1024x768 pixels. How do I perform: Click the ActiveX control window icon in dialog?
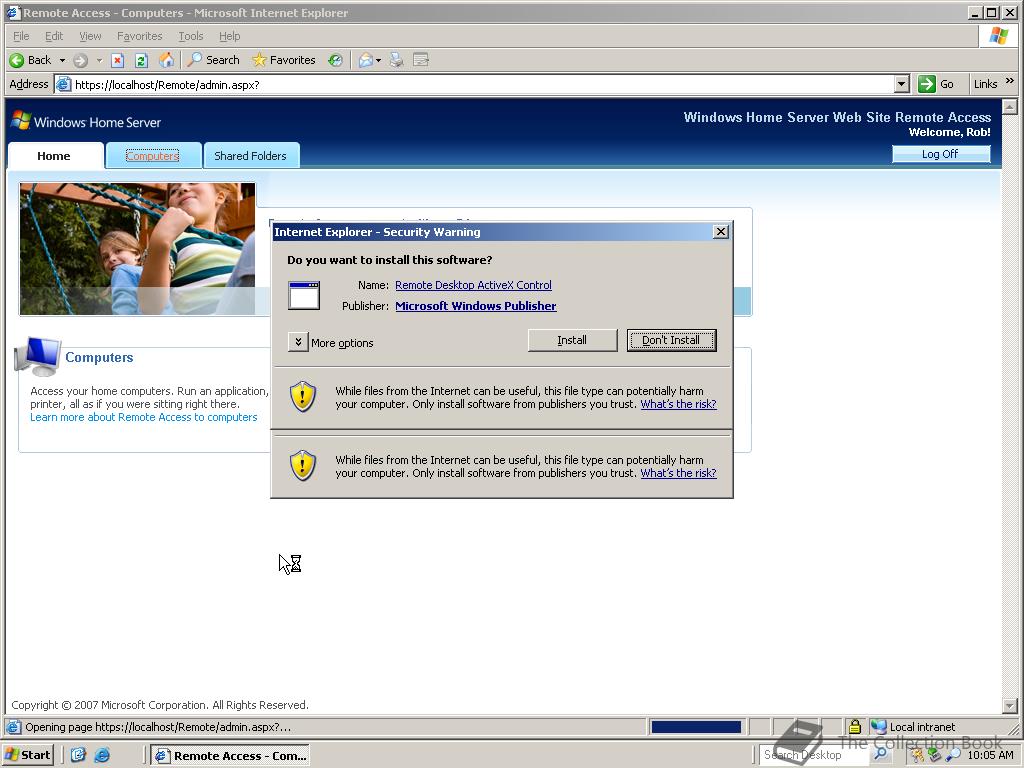(x=304, y=295)
